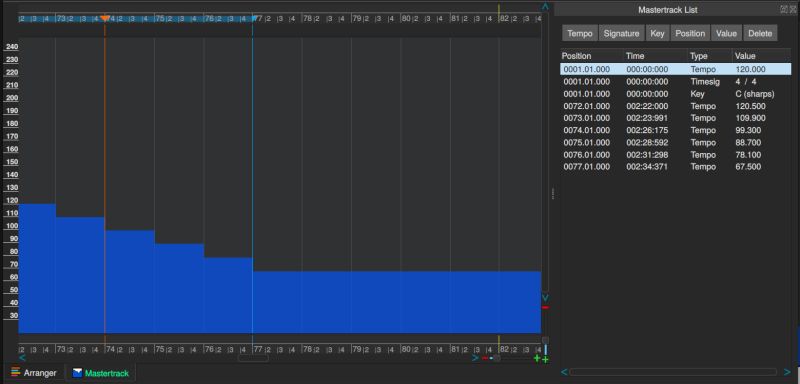Click the orange cycle start marker
Image resolution: width=800 pixels, height=384 pixels.
click(x=105, y=18)
